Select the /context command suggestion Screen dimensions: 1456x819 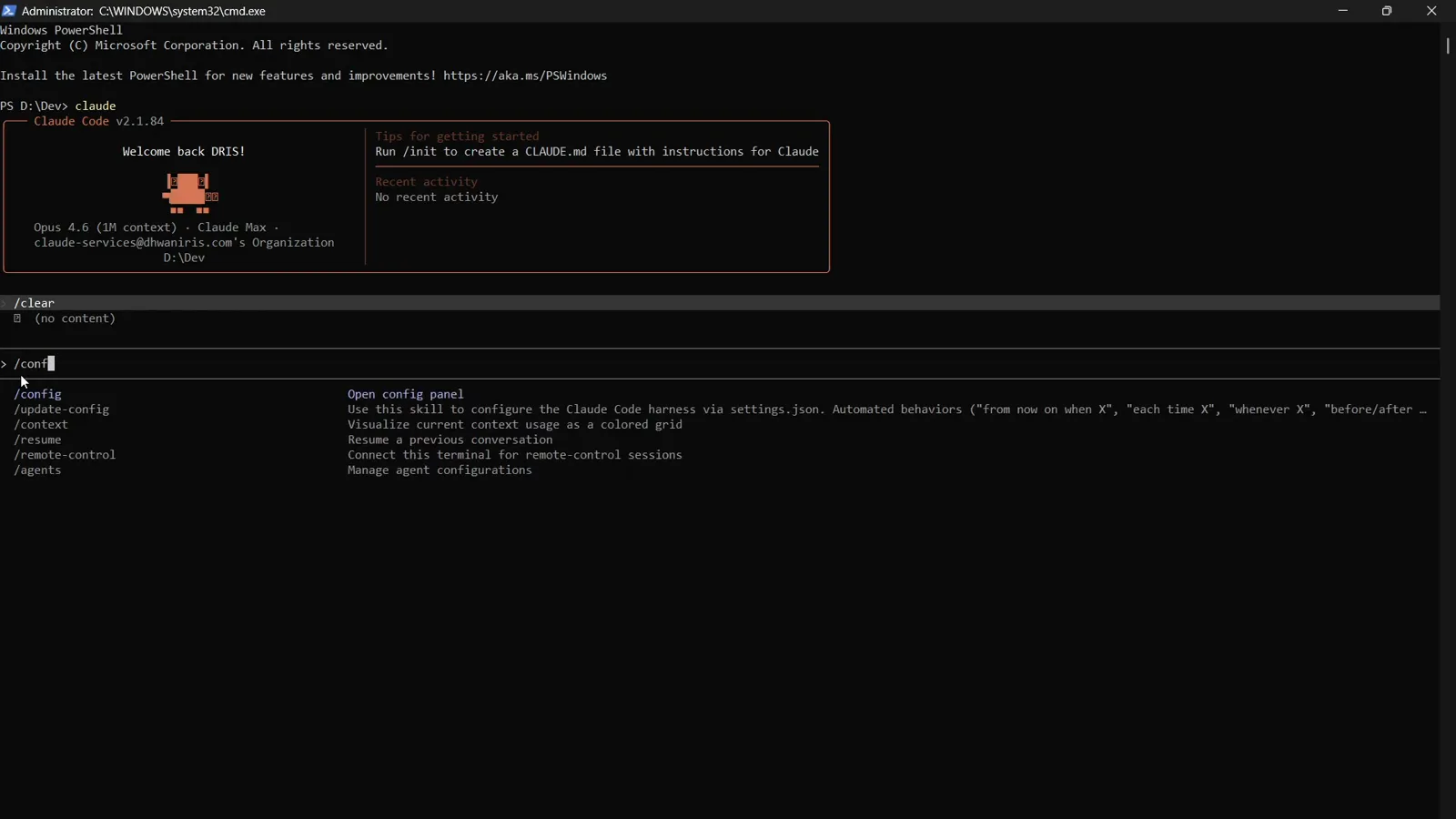pos(41,425)
